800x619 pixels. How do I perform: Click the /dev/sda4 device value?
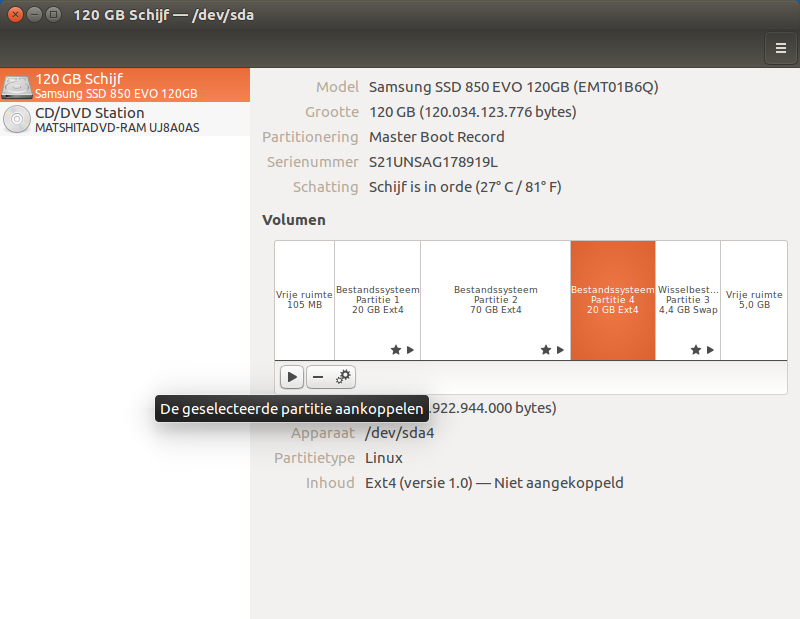(400, 433)
